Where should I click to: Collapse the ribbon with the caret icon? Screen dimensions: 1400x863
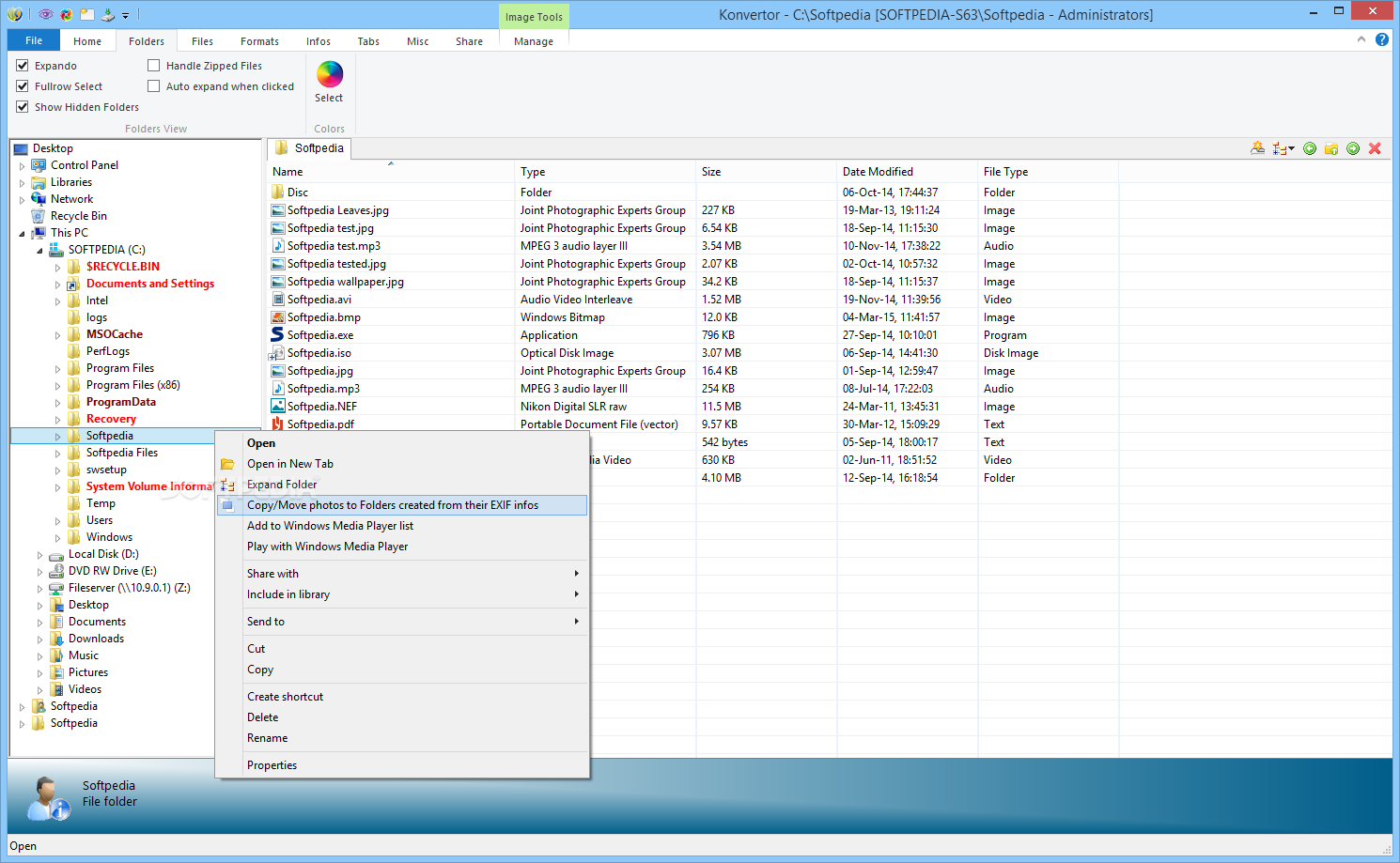pyautogui.click(x=1361, y=39)
